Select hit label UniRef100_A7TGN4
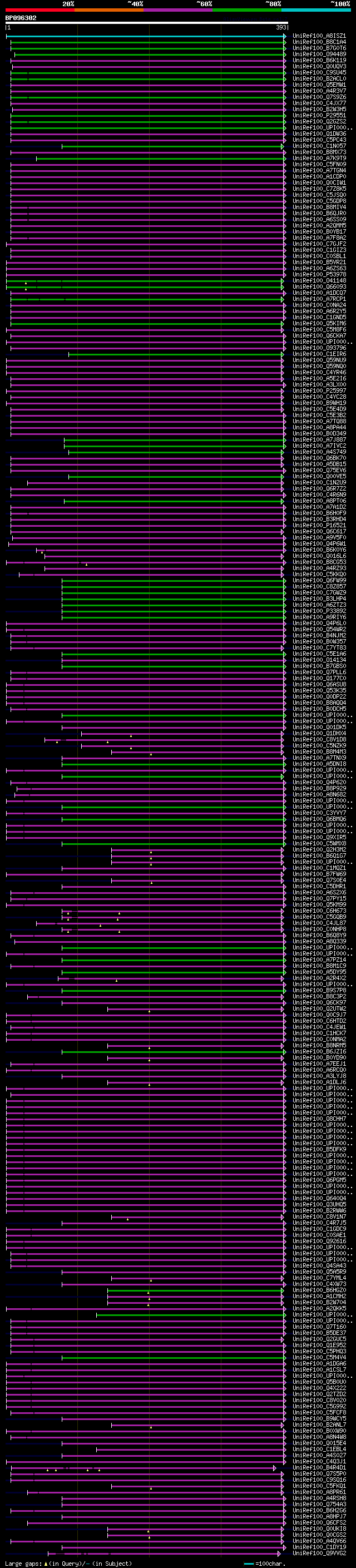The width and height of the screenshot is (356, 1568). coord(319,170)
